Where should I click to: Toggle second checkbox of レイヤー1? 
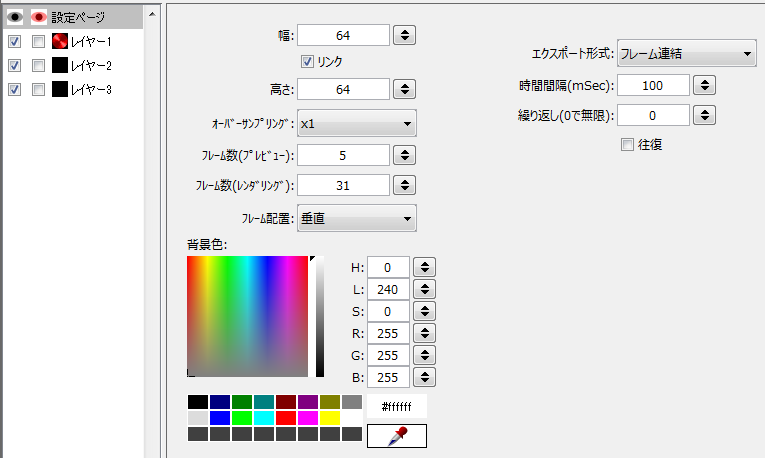[38, 41]
